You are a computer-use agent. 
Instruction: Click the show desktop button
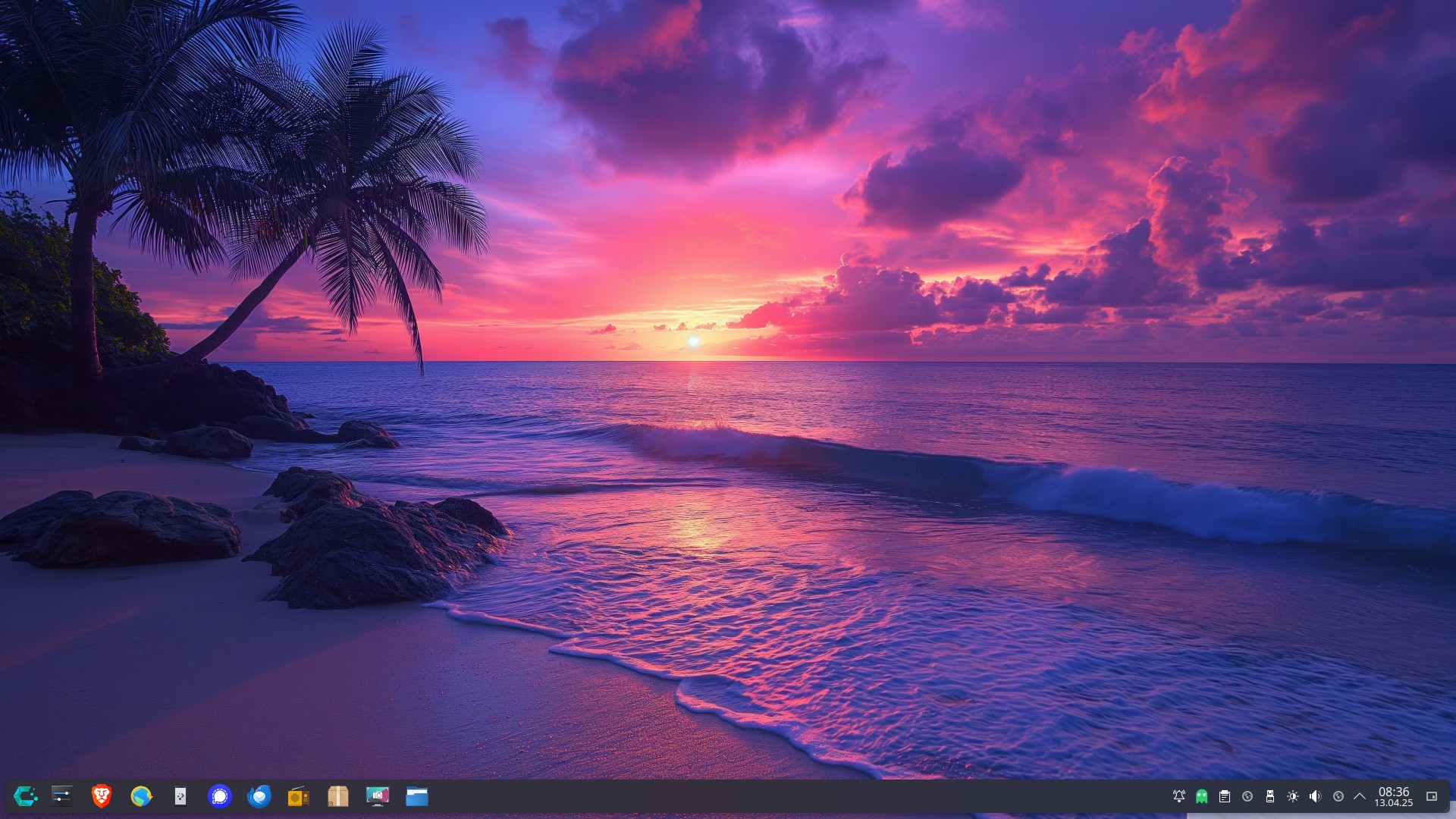click(x=1432, y=796)
